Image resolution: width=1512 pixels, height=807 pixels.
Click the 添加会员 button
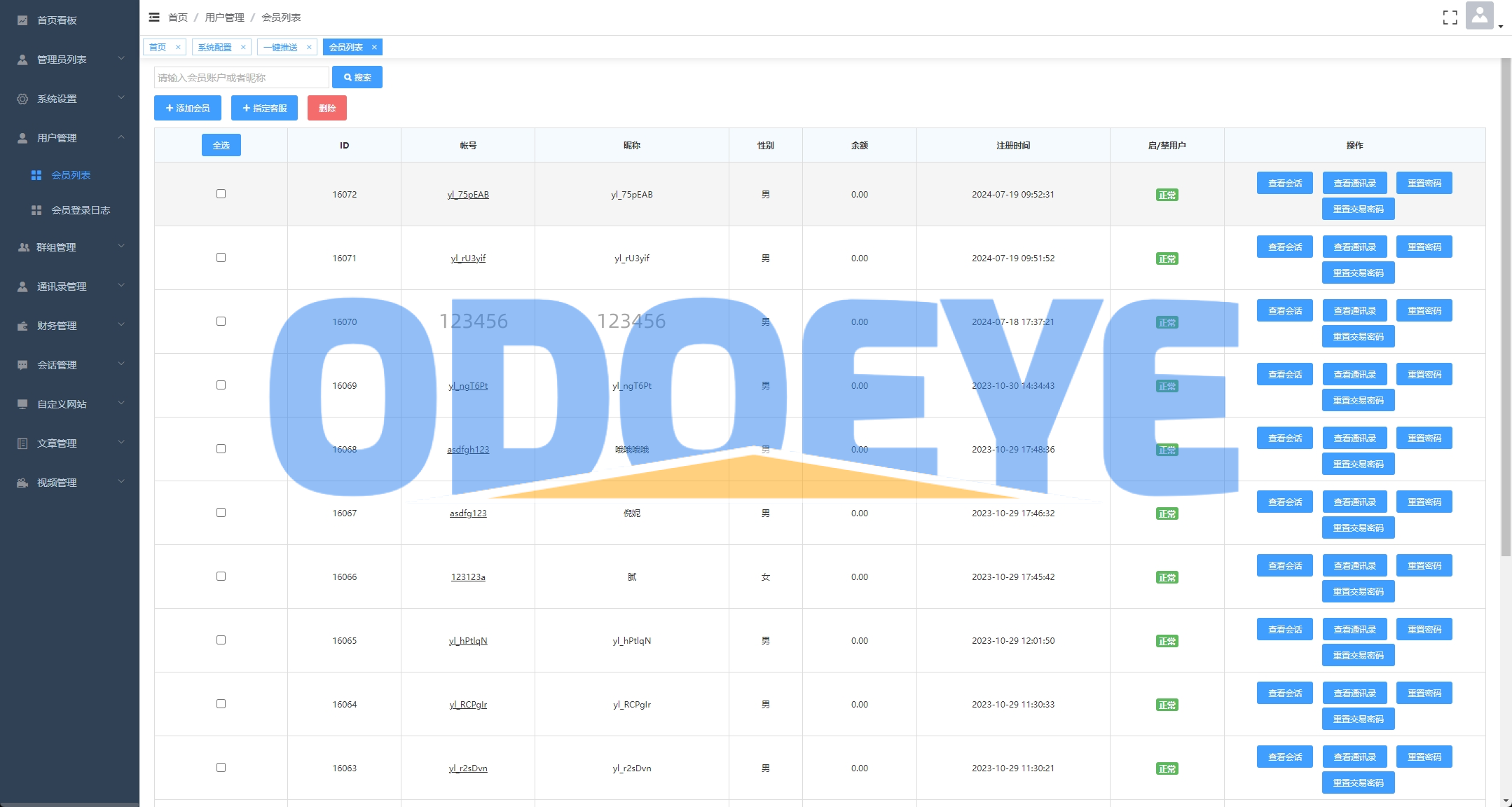tap(188, 108)
